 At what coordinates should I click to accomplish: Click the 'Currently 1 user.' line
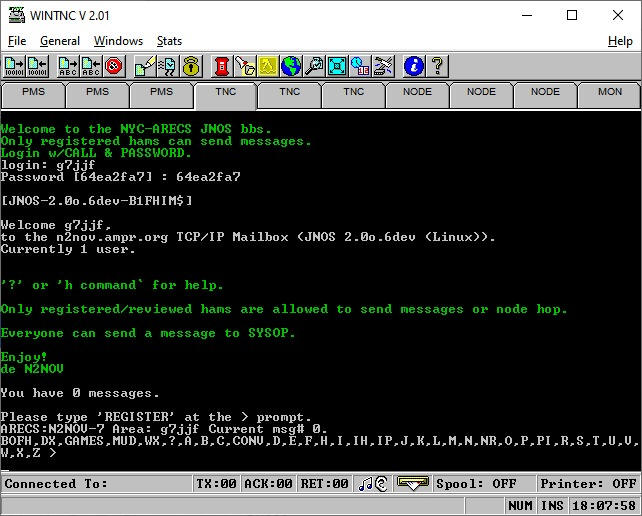(x=68, y=249)
